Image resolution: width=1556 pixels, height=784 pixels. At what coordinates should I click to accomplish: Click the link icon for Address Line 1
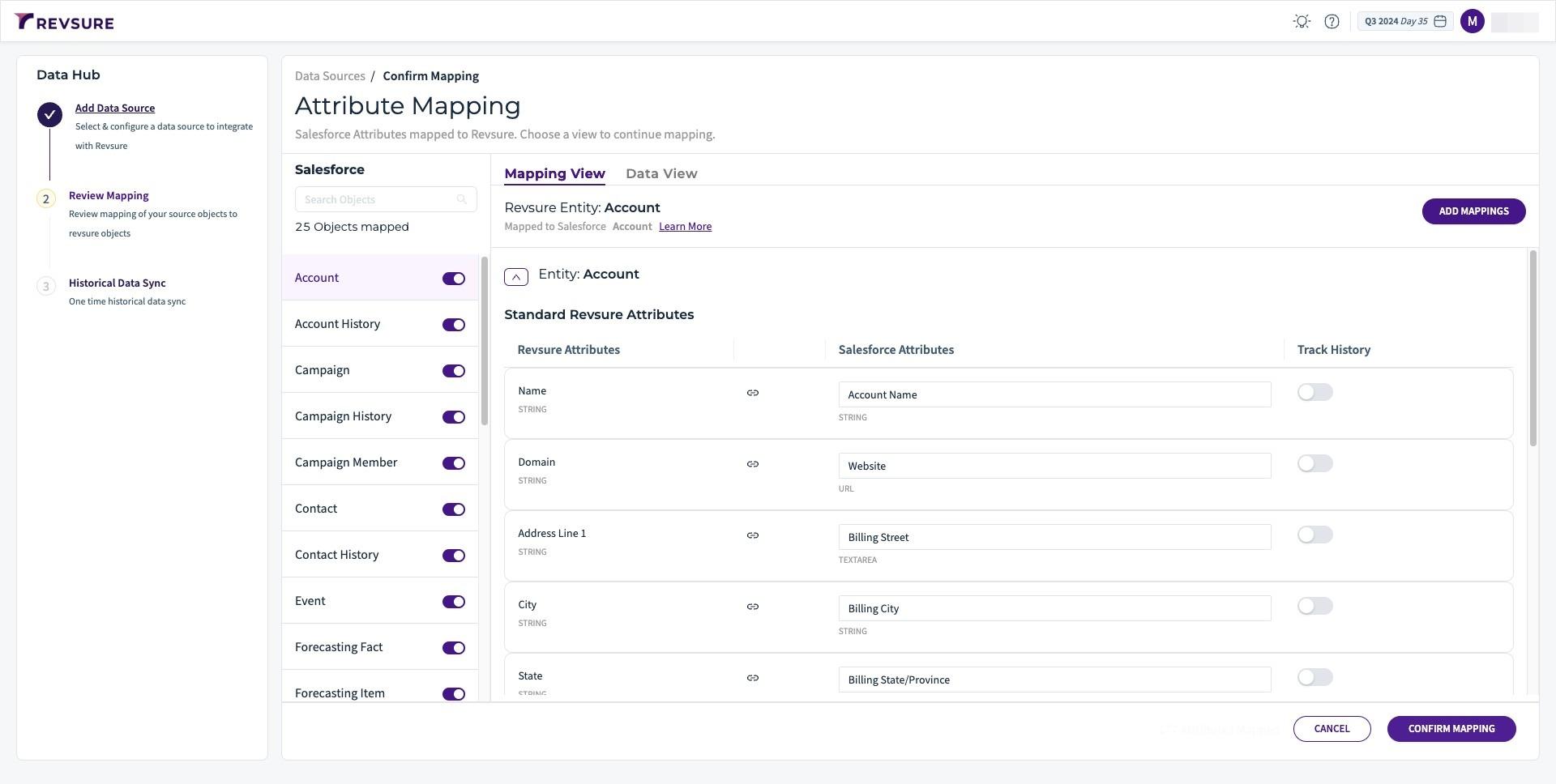coord(753,535)
